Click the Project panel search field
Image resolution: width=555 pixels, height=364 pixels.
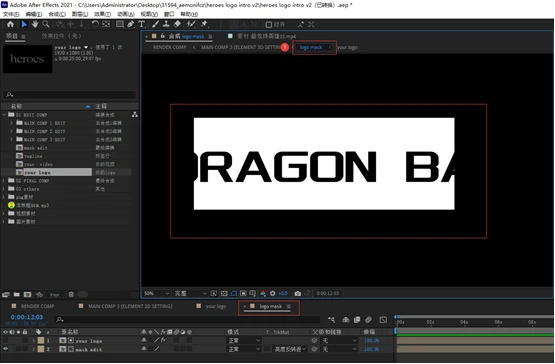click(70, 95)
